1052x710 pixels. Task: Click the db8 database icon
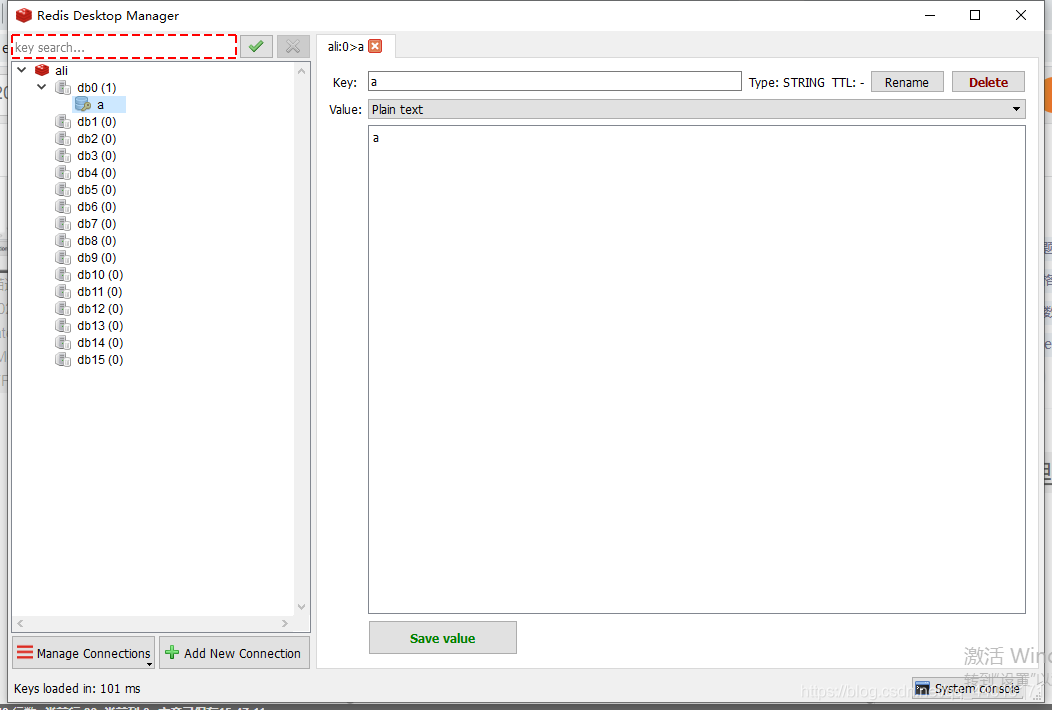coord(63,241)
